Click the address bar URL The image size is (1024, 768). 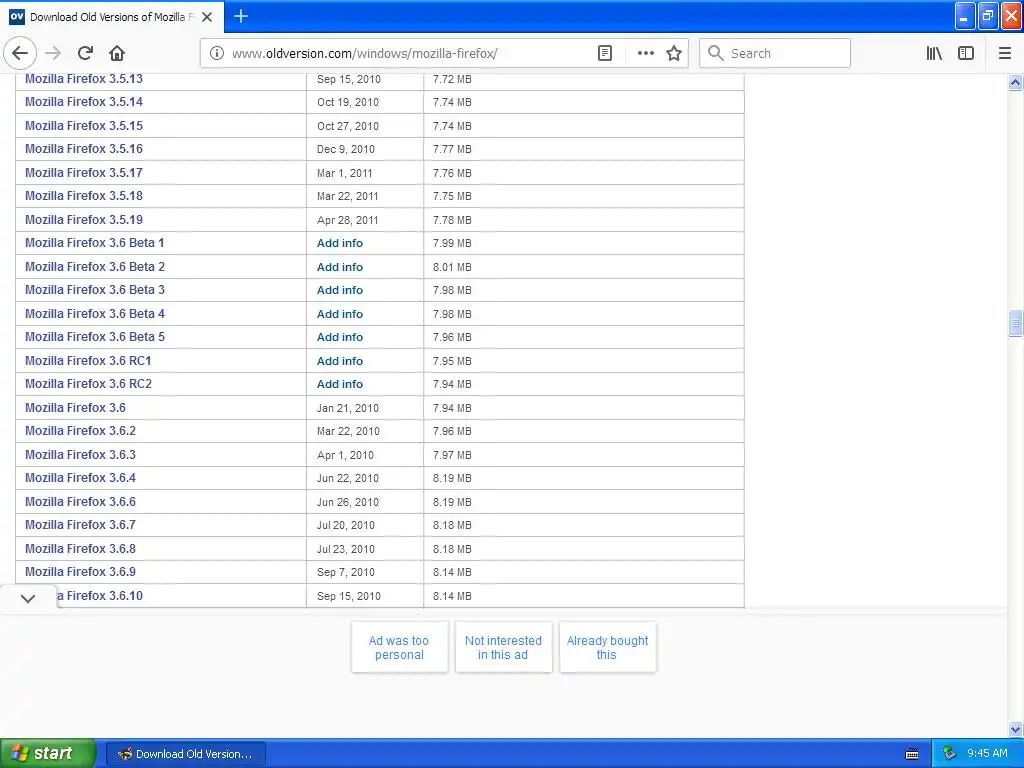point(364,54)
